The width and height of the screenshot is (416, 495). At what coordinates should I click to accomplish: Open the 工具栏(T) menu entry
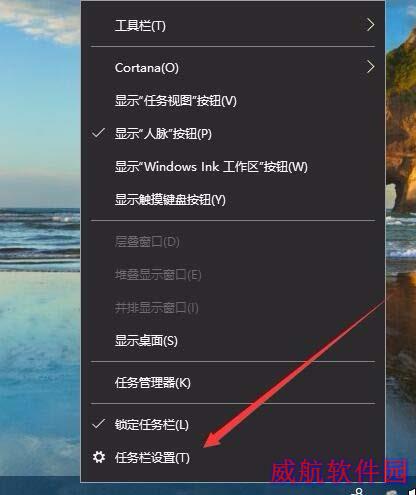(140, 25)
